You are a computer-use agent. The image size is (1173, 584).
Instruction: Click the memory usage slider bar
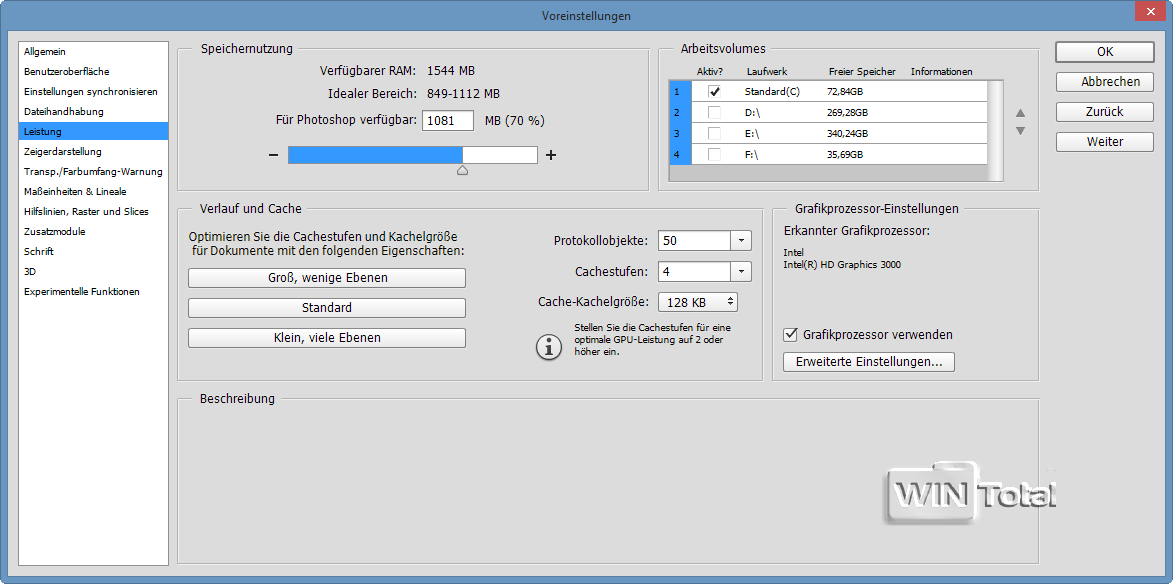tap(412, 155)
